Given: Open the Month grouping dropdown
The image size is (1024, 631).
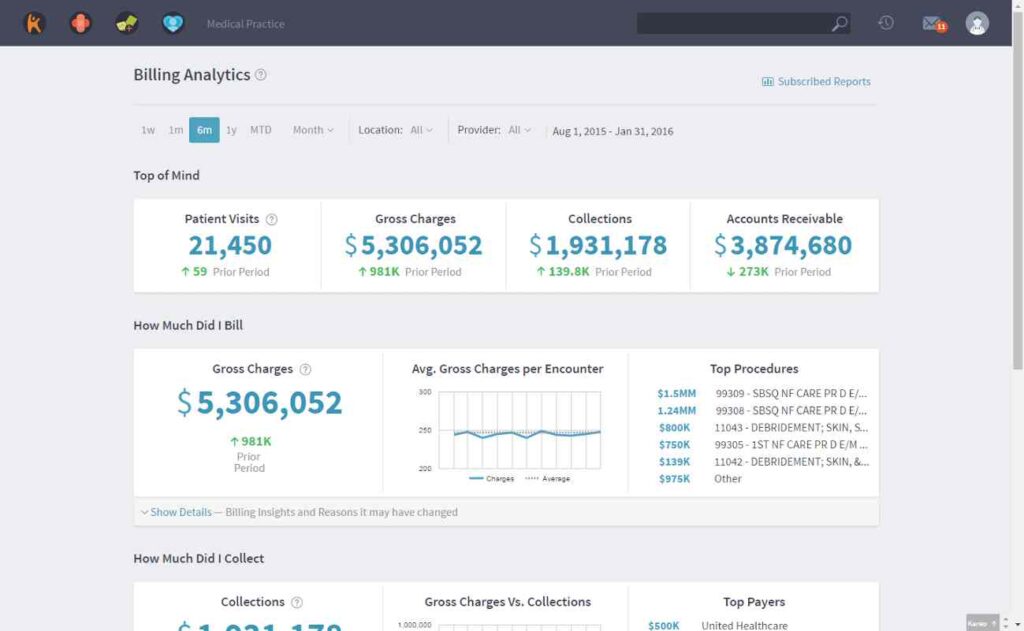Looking at the screenshot, I should pos(313,130).
